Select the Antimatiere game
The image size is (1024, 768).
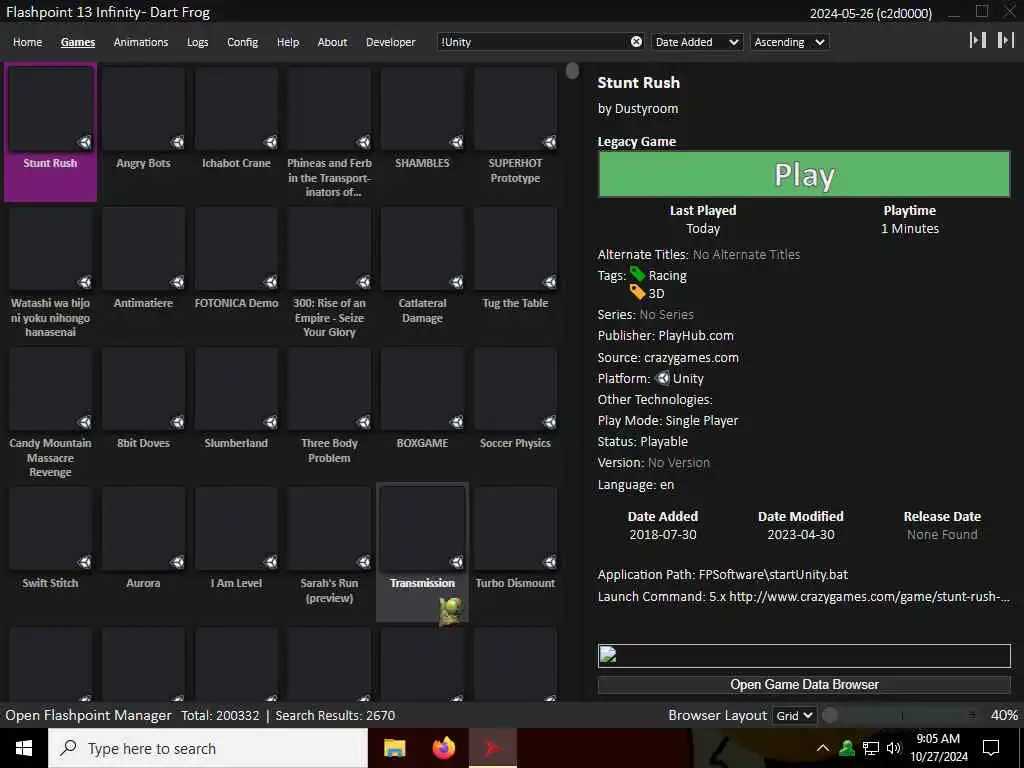tap(143, 273)
